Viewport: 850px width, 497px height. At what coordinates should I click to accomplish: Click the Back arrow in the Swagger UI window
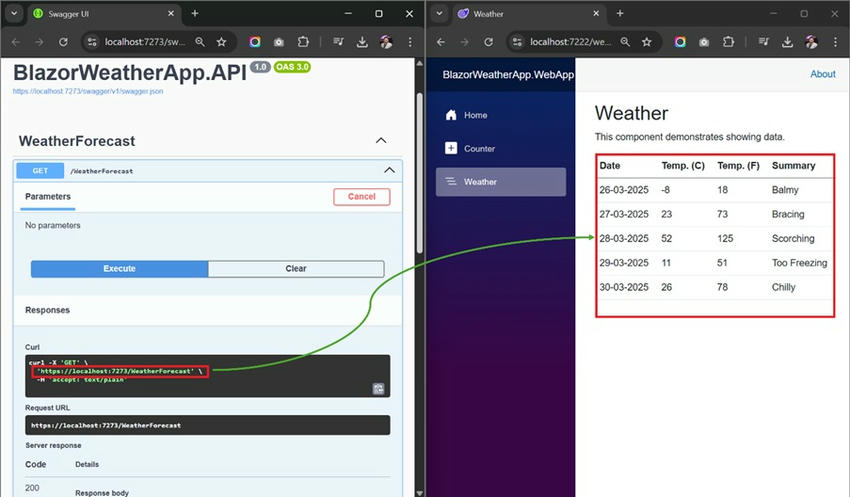pyautogui.click(x=16, y=42)
